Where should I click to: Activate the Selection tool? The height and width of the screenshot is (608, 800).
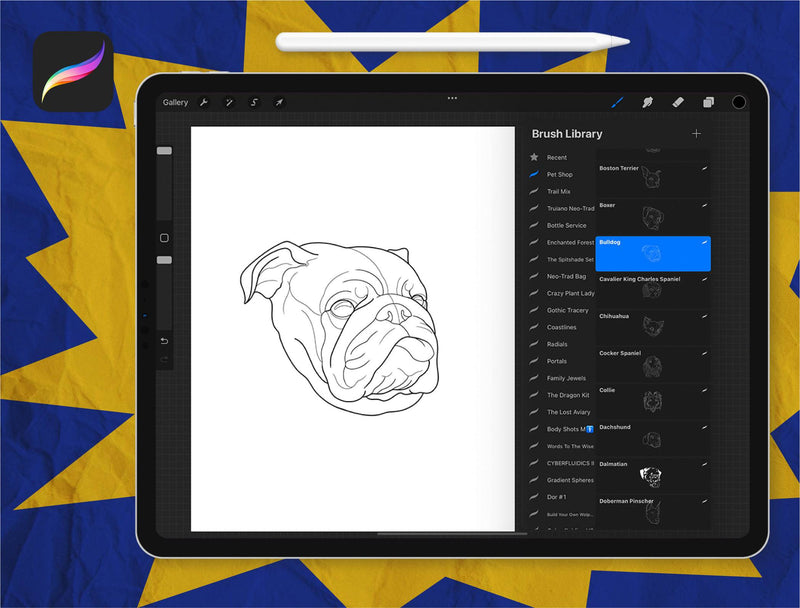[x=254, y=102]
